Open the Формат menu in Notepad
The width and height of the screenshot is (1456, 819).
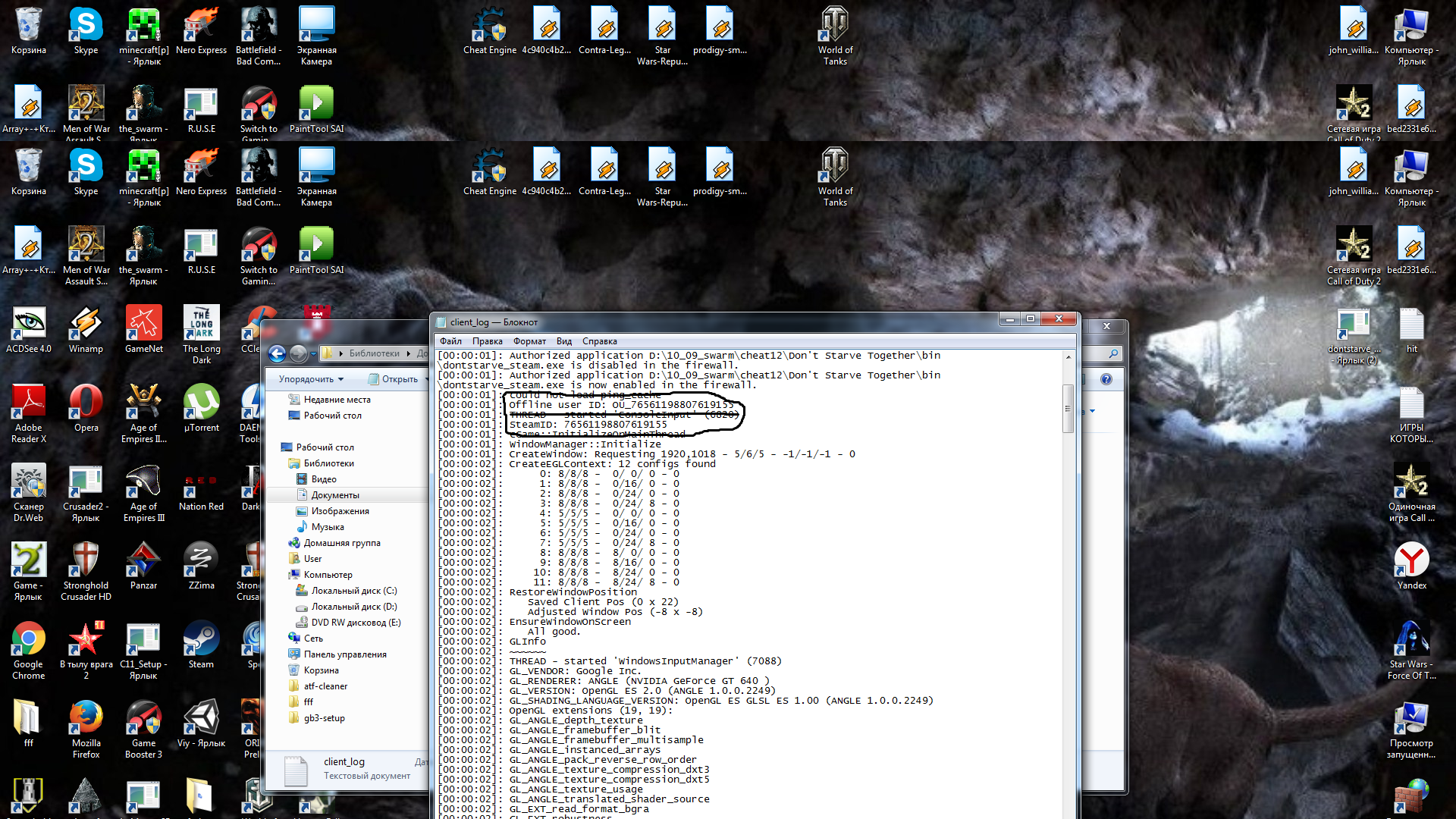click(529, 341)
